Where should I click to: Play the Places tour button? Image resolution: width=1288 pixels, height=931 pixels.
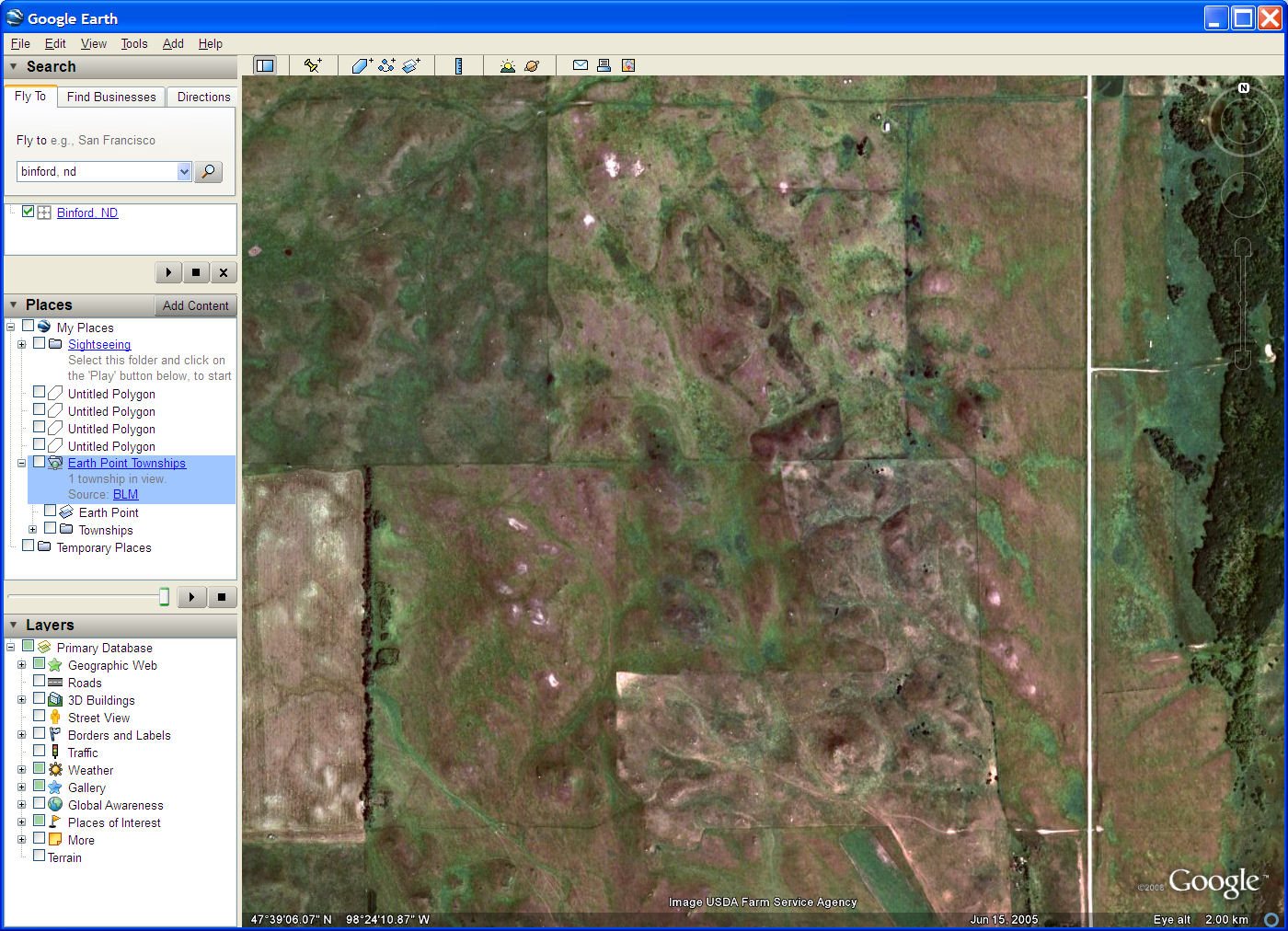pos(191,597)
